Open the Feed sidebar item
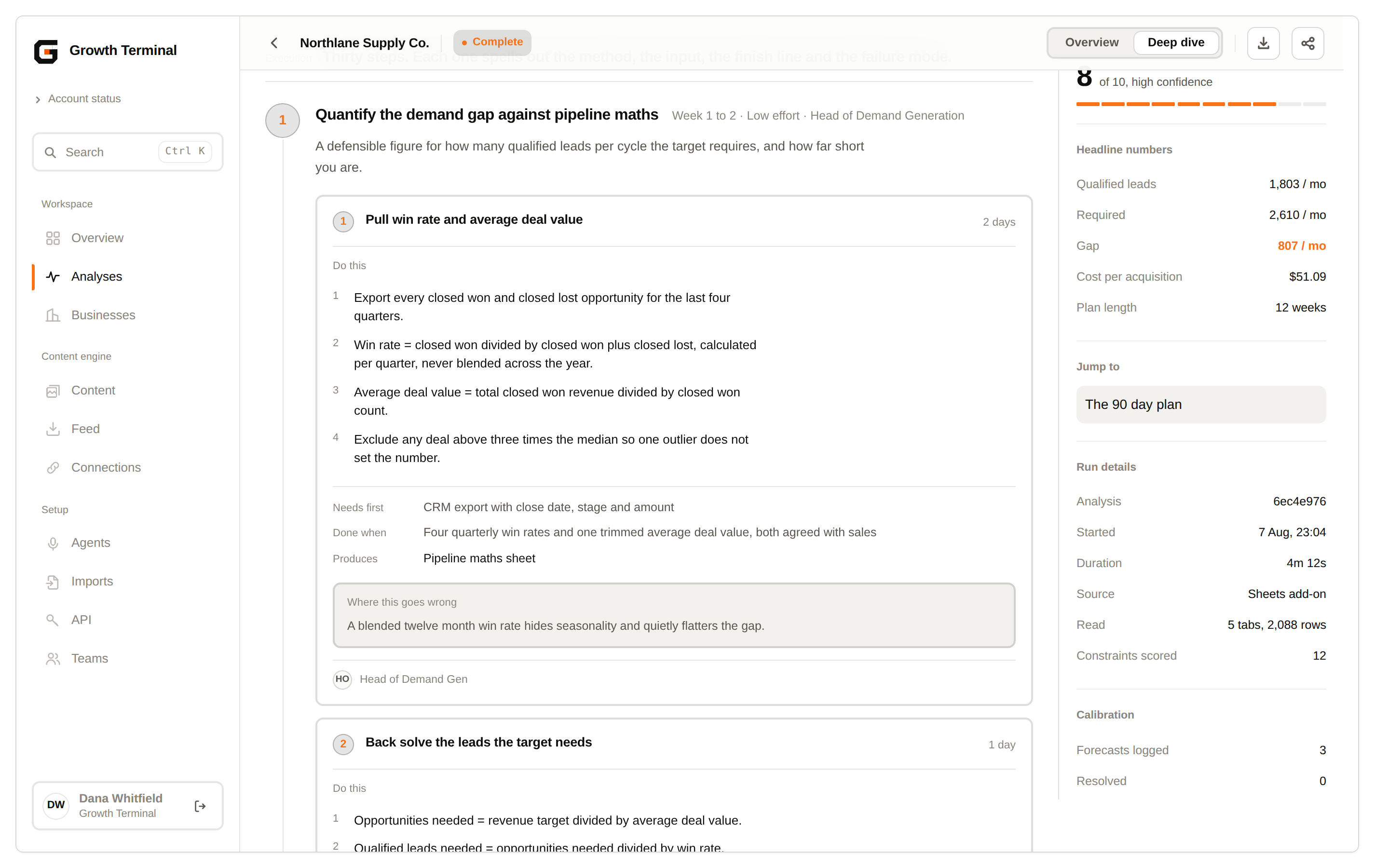Image resolution: width=1389 pixels, height=868 pixels. (127, 429)
